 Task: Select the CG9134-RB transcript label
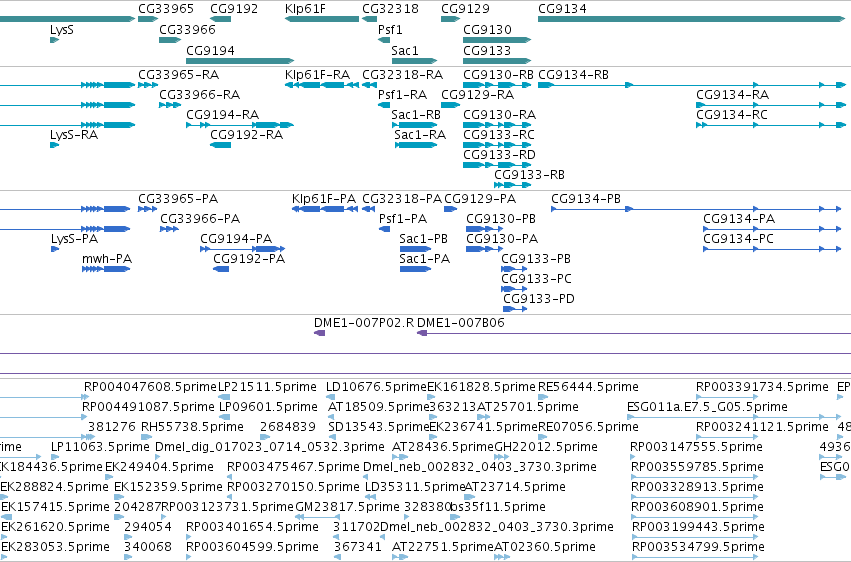coord(573,75)
